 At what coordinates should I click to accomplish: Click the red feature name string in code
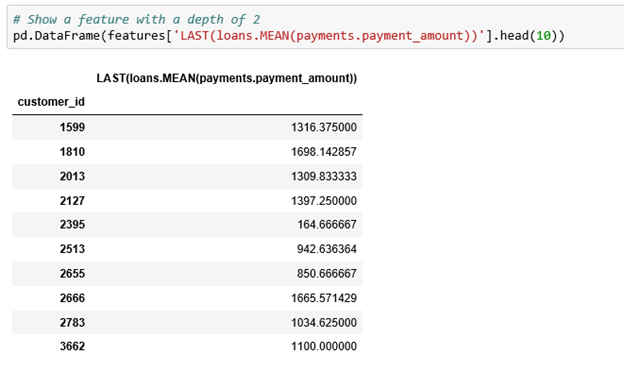point(329,36)
